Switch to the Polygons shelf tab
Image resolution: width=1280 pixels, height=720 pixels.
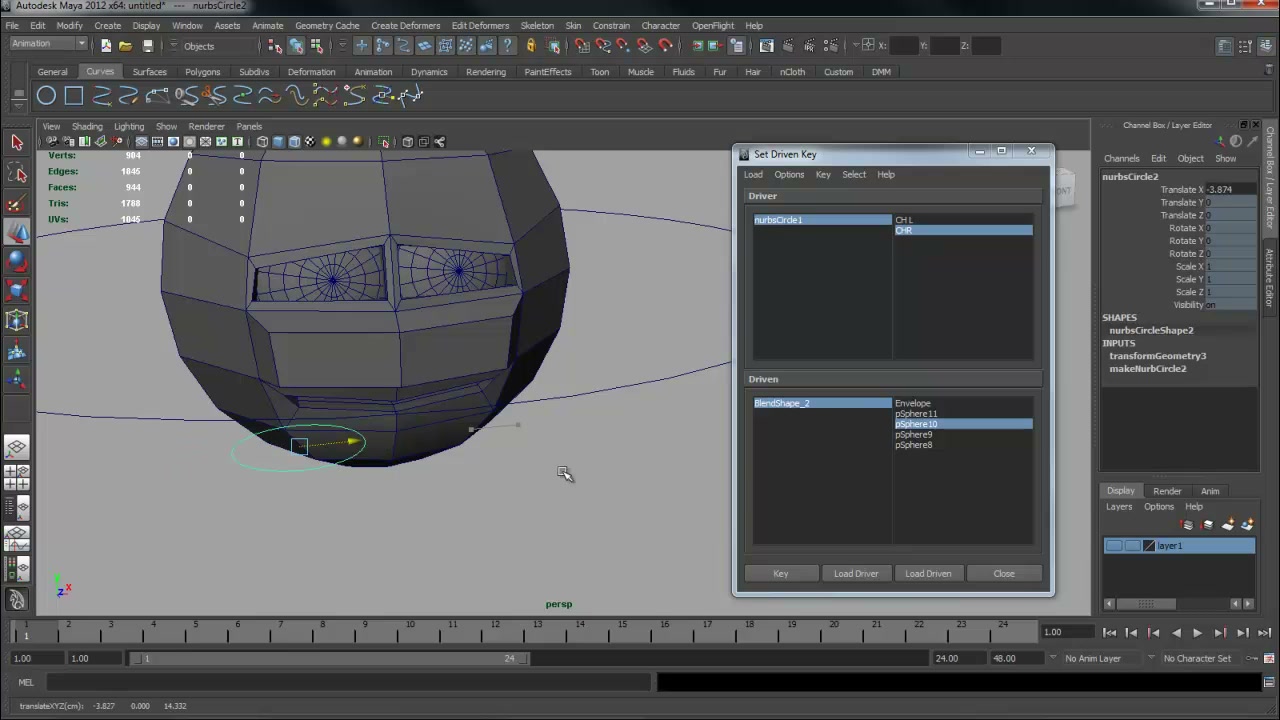tap(202, 72)
